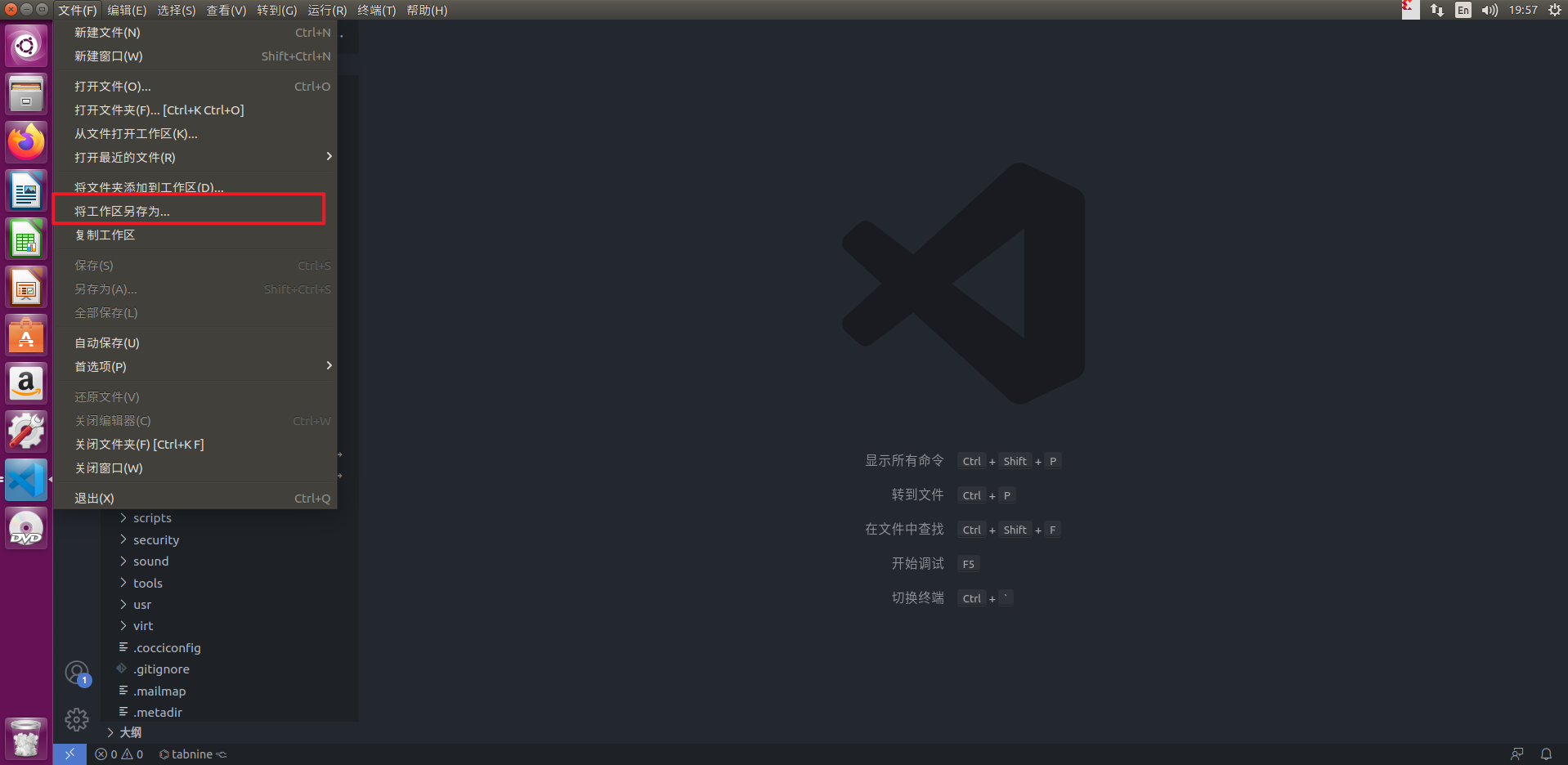Open the Trash in the dock
Image resolution: width=1568 pixels, height=765 pixels.
pyautogui.click(x=26, y=738)
